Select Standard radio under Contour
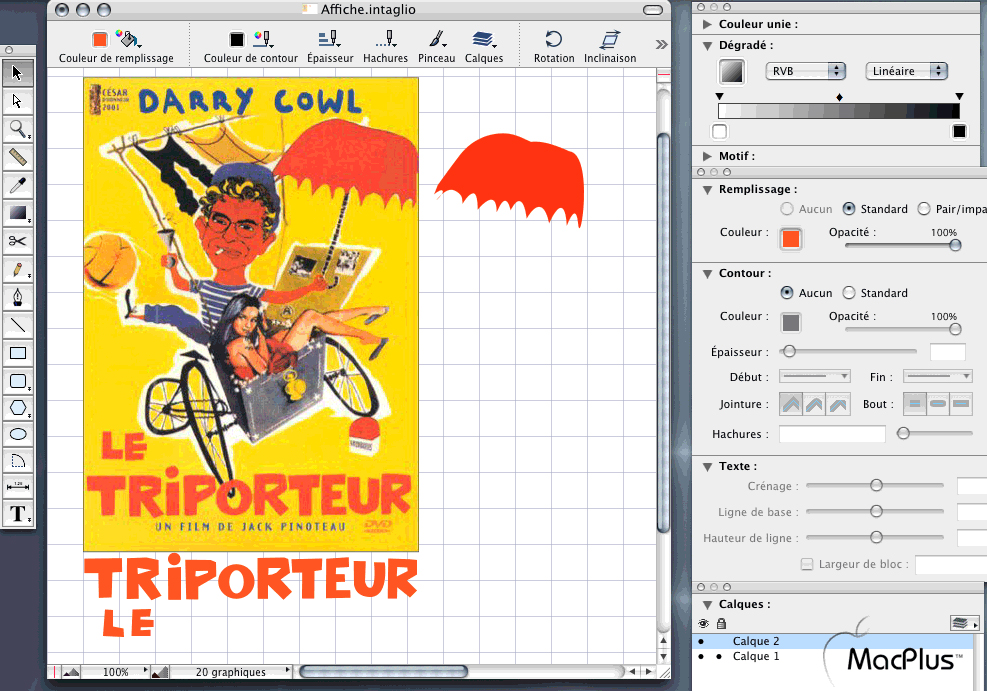 (x=849, y=293)
